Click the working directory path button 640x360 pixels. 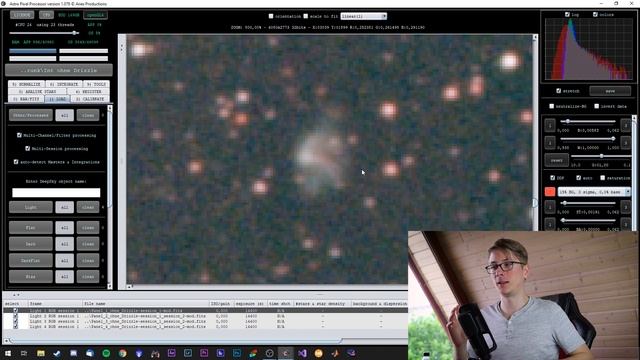[x=59, y=70]
